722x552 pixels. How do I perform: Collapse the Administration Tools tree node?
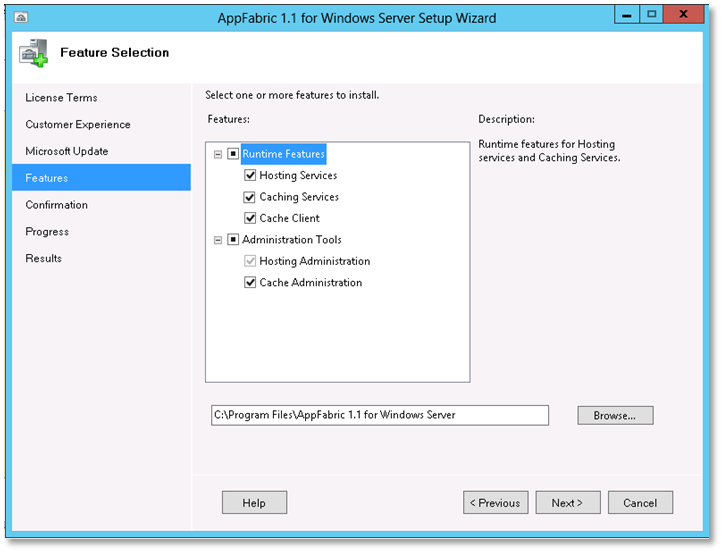click(x=218, y=240)
